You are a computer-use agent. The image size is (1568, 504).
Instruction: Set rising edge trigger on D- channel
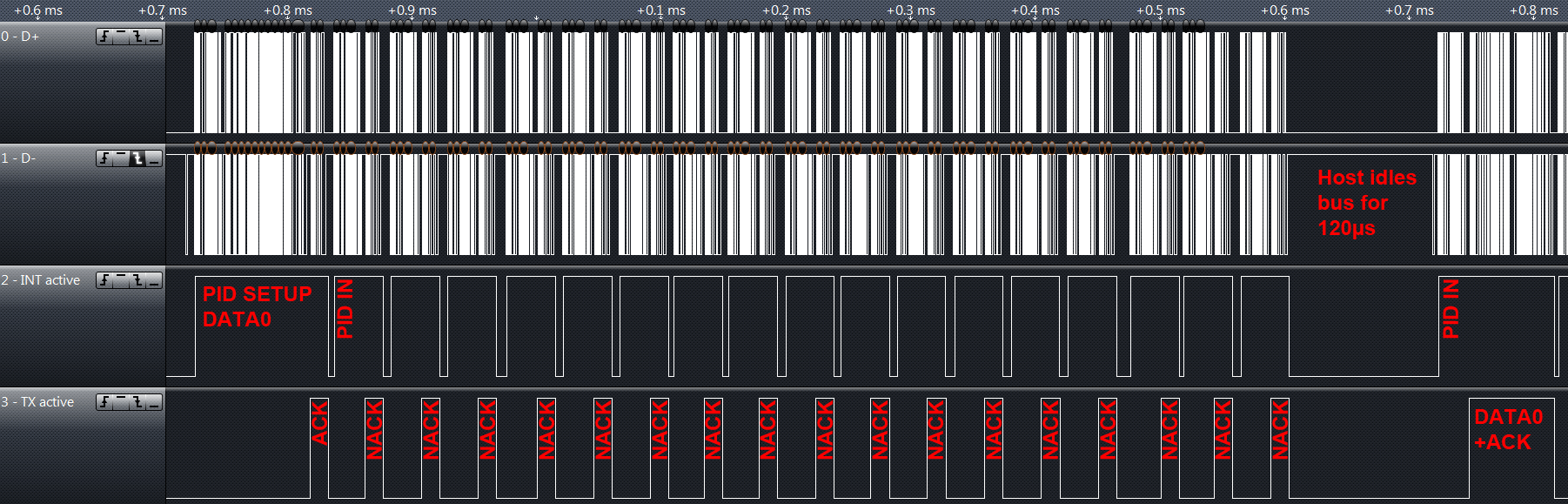point(105,158)
